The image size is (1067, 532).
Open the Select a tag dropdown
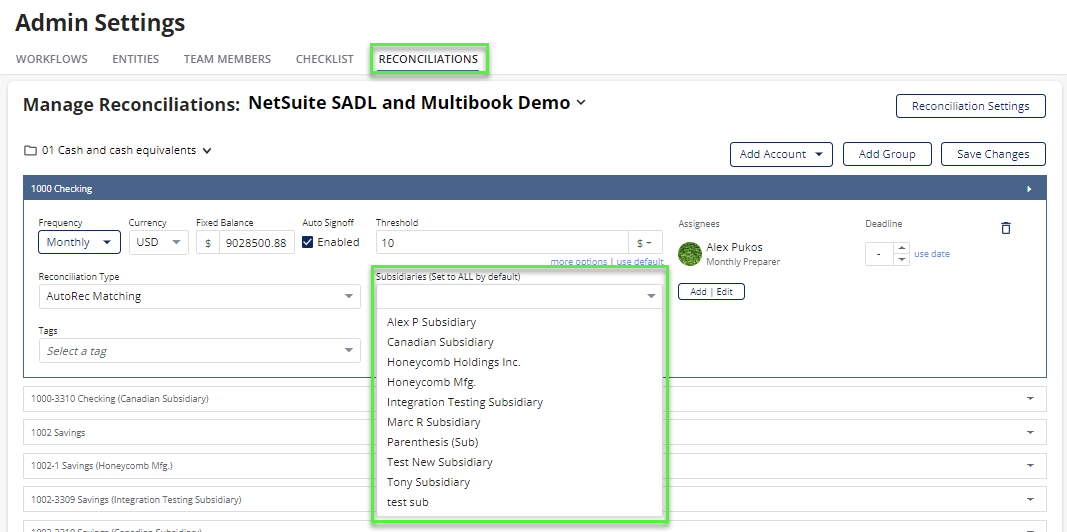click(x=199, y=351)
